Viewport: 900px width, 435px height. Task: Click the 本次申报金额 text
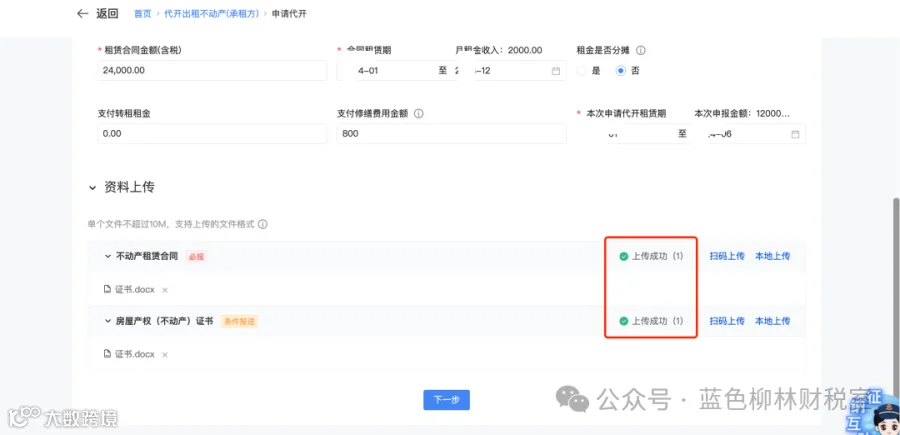742,114
